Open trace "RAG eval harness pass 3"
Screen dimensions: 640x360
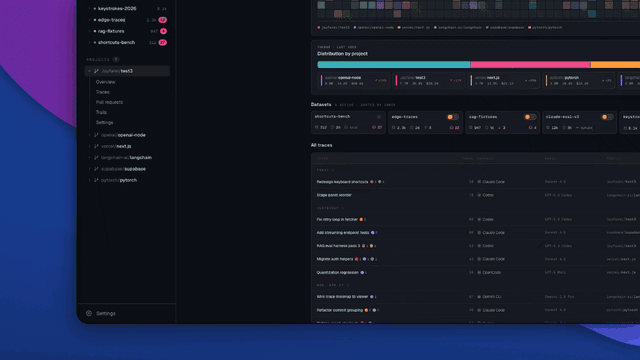pyautogui.click(x=338, y=246)
